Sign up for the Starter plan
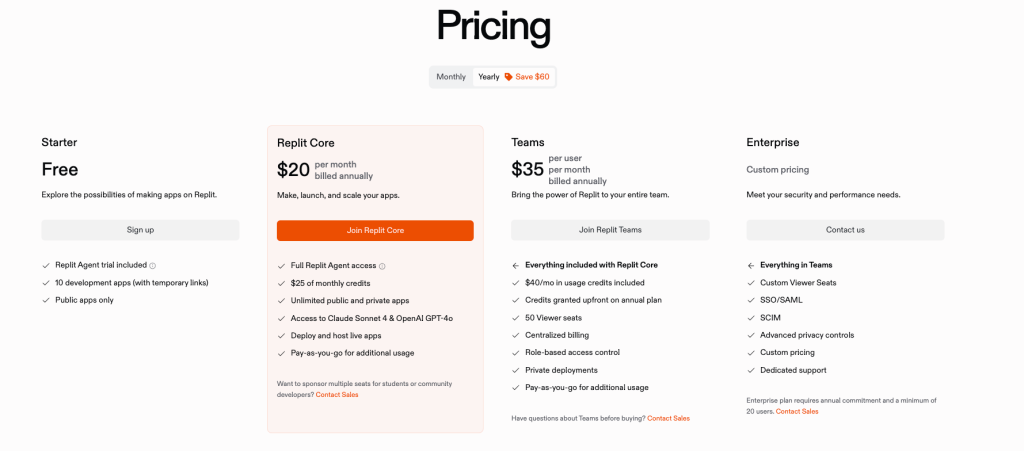This screenshot has height=451, width=1024. click(140, 230)
